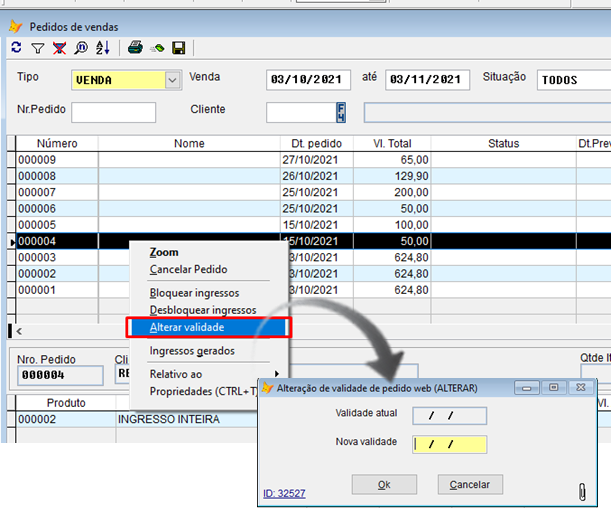Click the Nr.Pedido input field

(x=113, y=112)
